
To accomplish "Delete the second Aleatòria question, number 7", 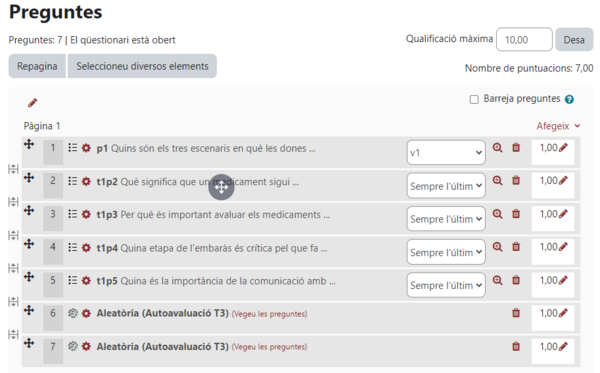I will 516,347.
